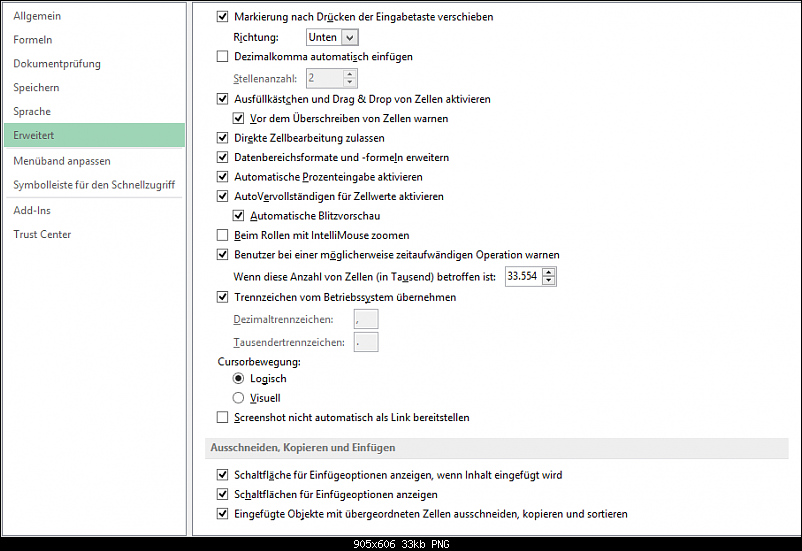Uncheck Trennzeichen vom Betriebssystem übernehmen

tap(222, 297)
